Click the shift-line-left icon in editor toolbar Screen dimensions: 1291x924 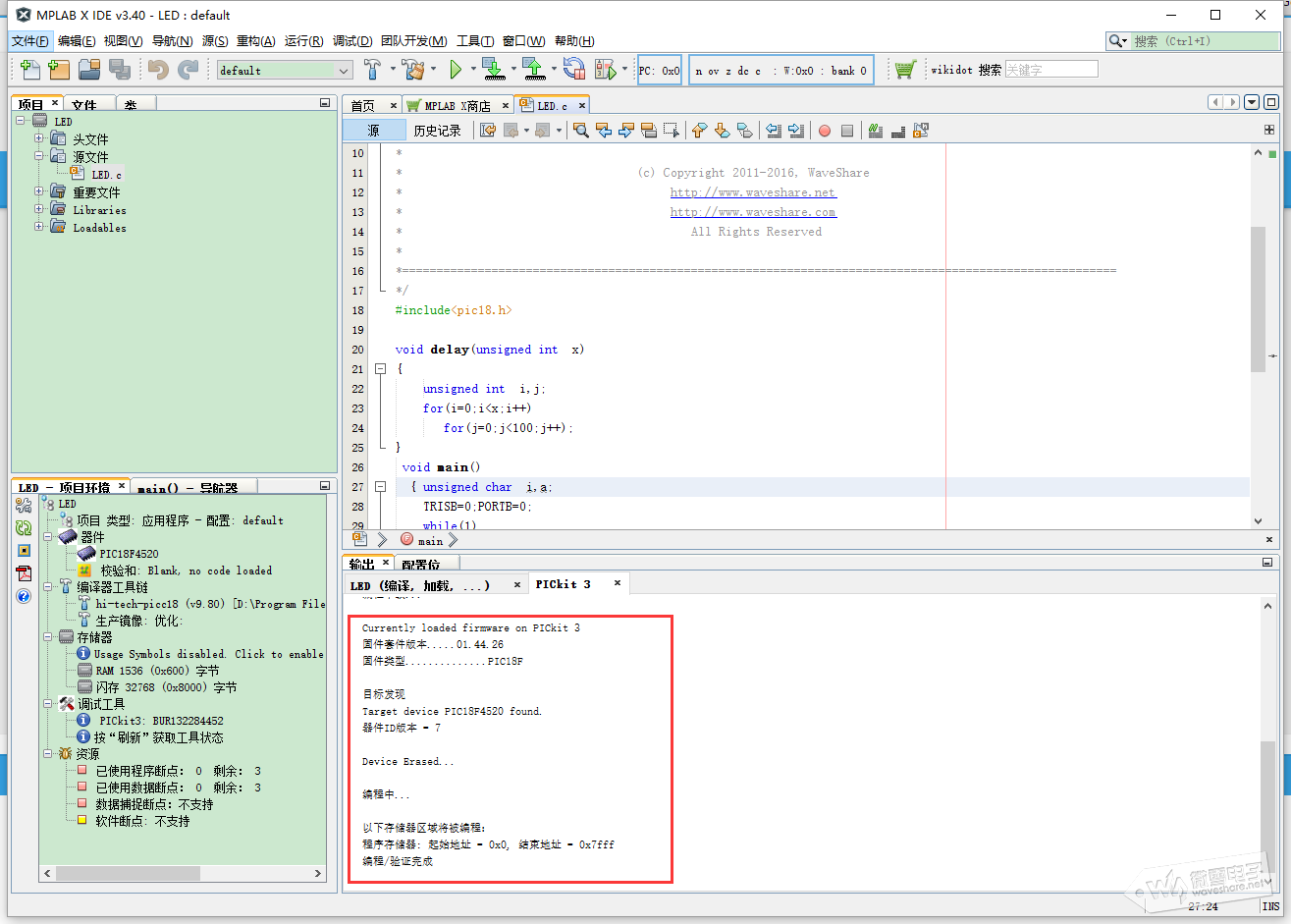(x=774, y=131)
